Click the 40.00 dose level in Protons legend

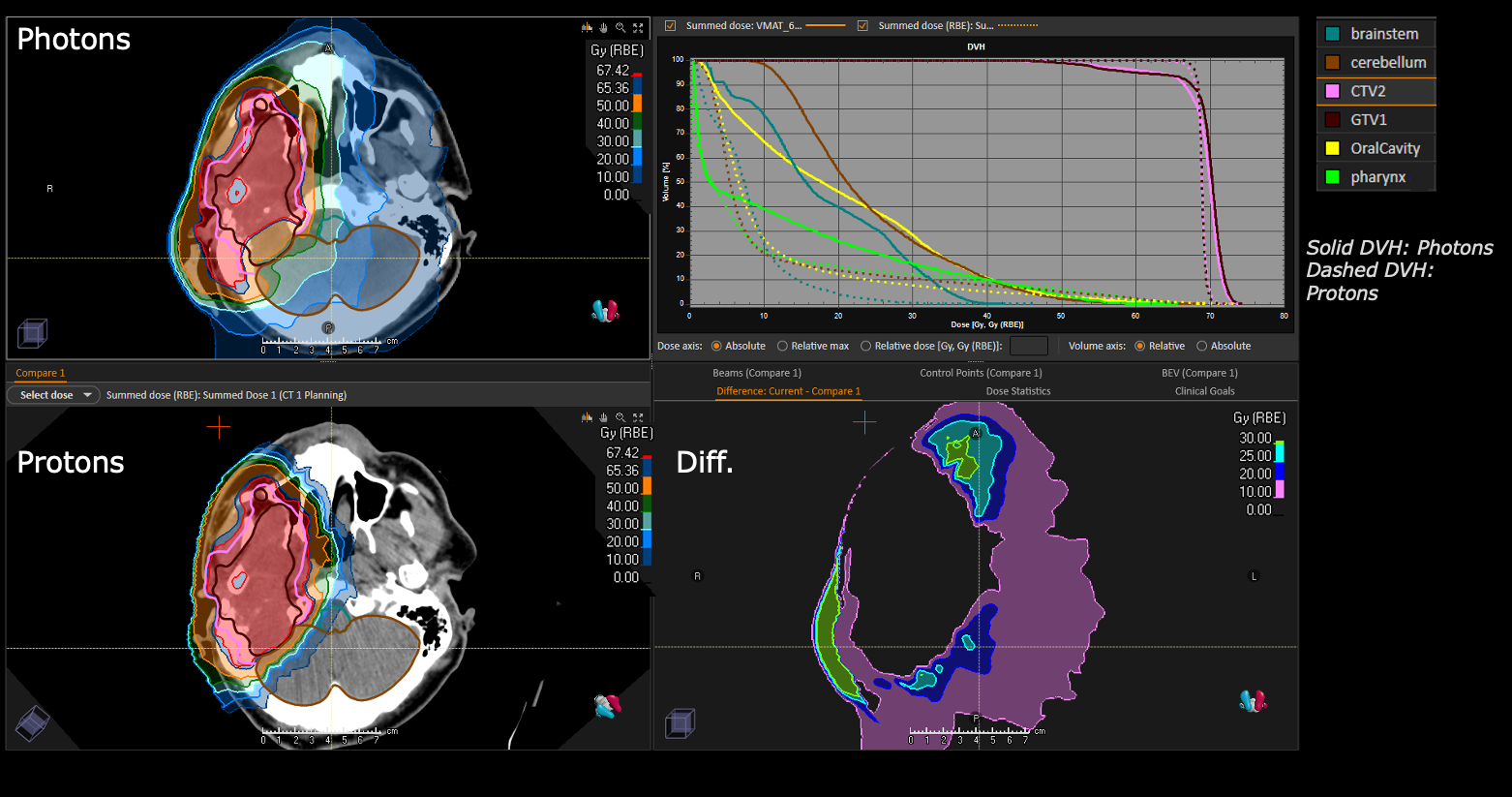[x=622, y=506]
